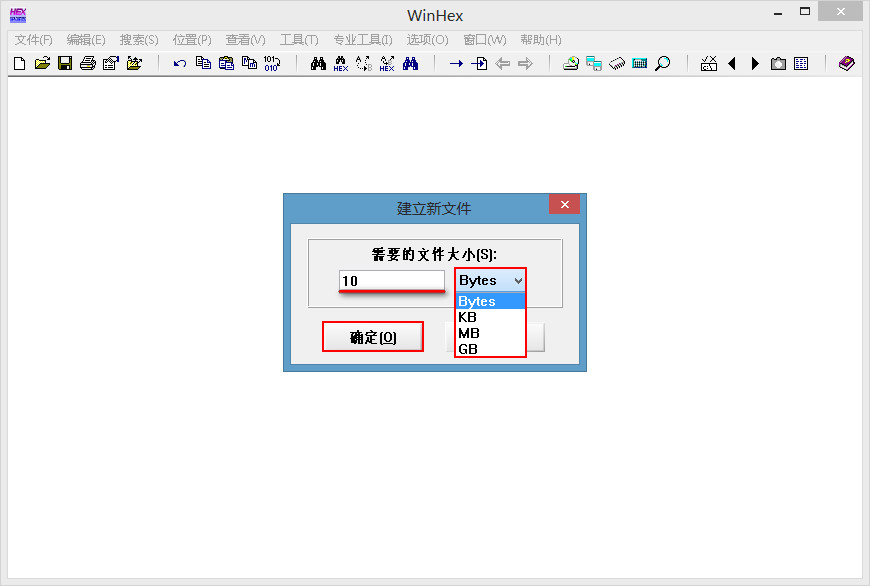Click the Undo arrow icon

(x=180, y=64)
